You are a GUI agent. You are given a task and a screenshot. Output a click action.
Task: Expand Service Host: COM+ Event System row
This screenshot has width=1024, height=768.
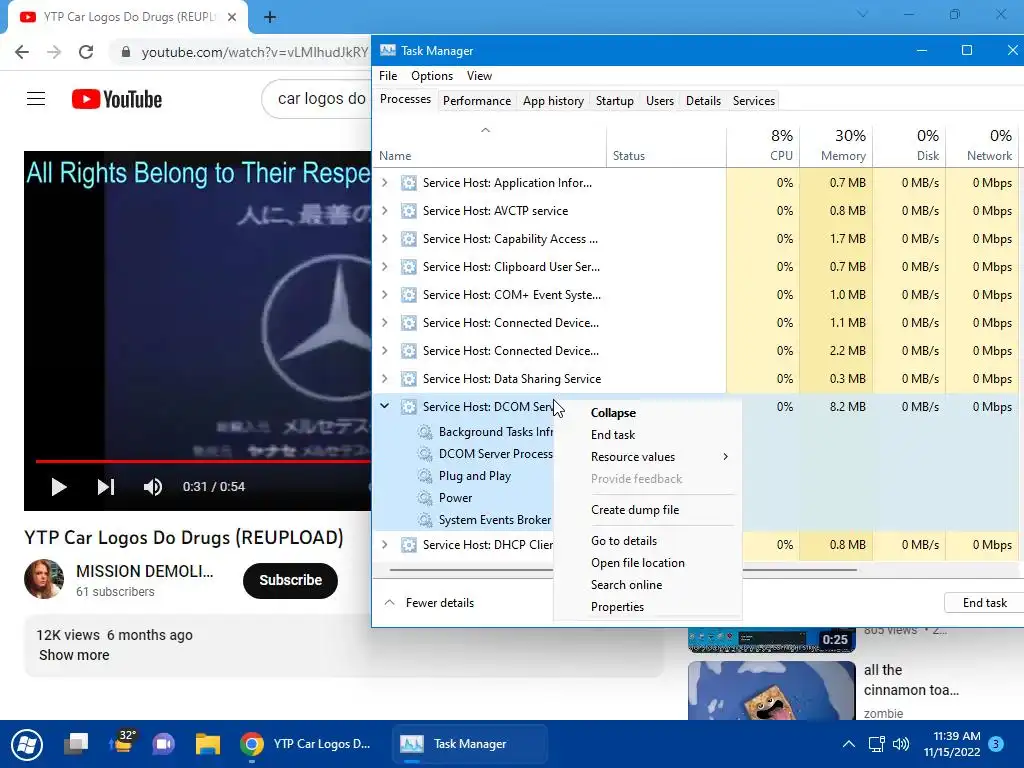(385, 295)
